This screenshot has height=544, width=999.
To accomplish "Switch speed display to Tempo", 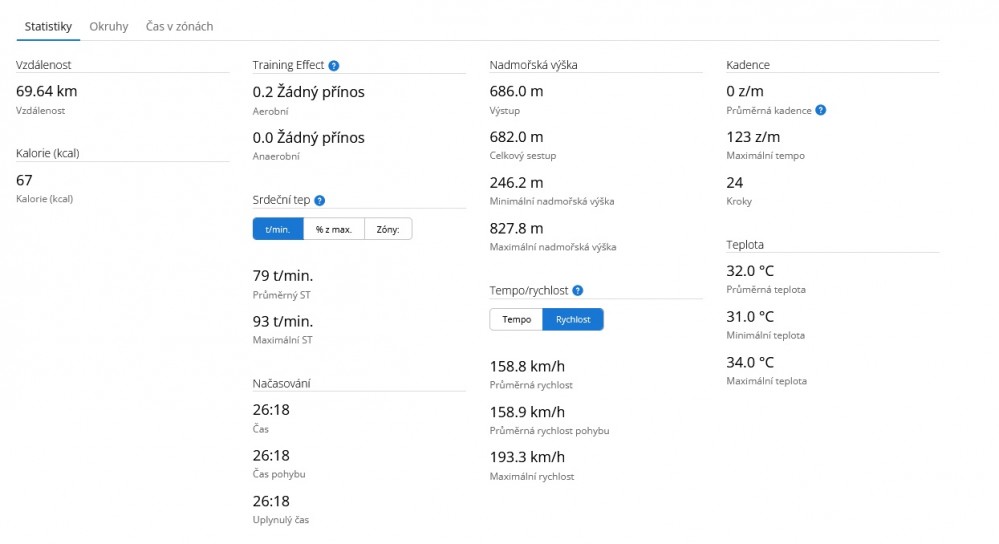I will 516,320.
